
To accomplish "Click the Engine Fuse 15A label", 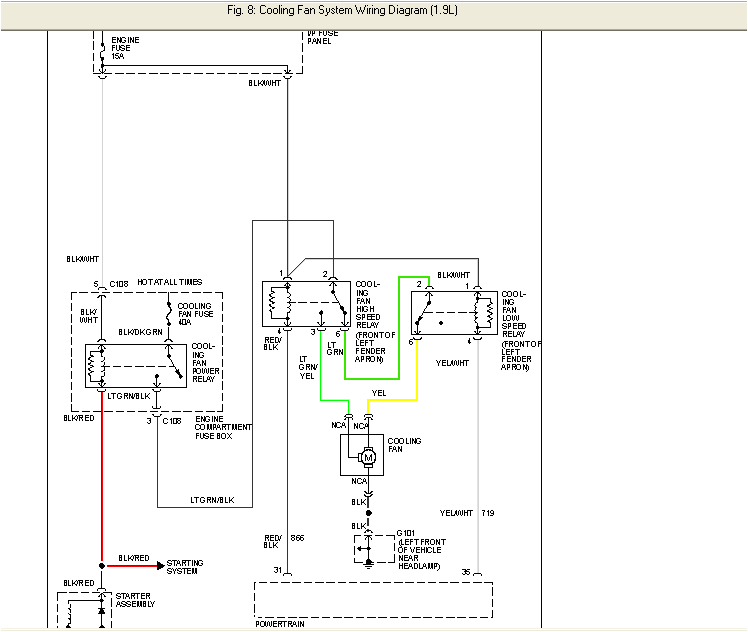I will coord(123,47).
